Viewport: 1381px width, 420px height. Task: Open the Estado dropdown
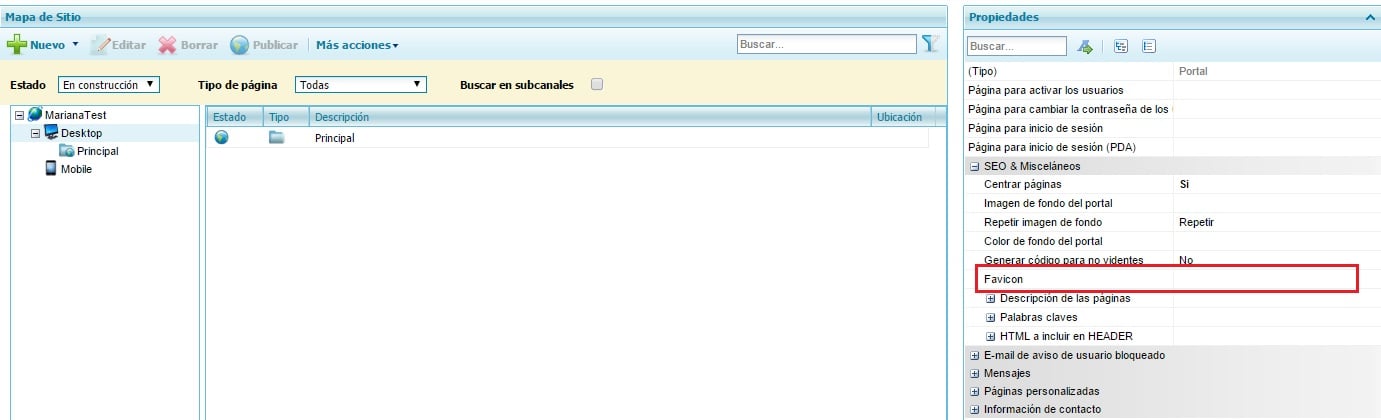[108, 85]
